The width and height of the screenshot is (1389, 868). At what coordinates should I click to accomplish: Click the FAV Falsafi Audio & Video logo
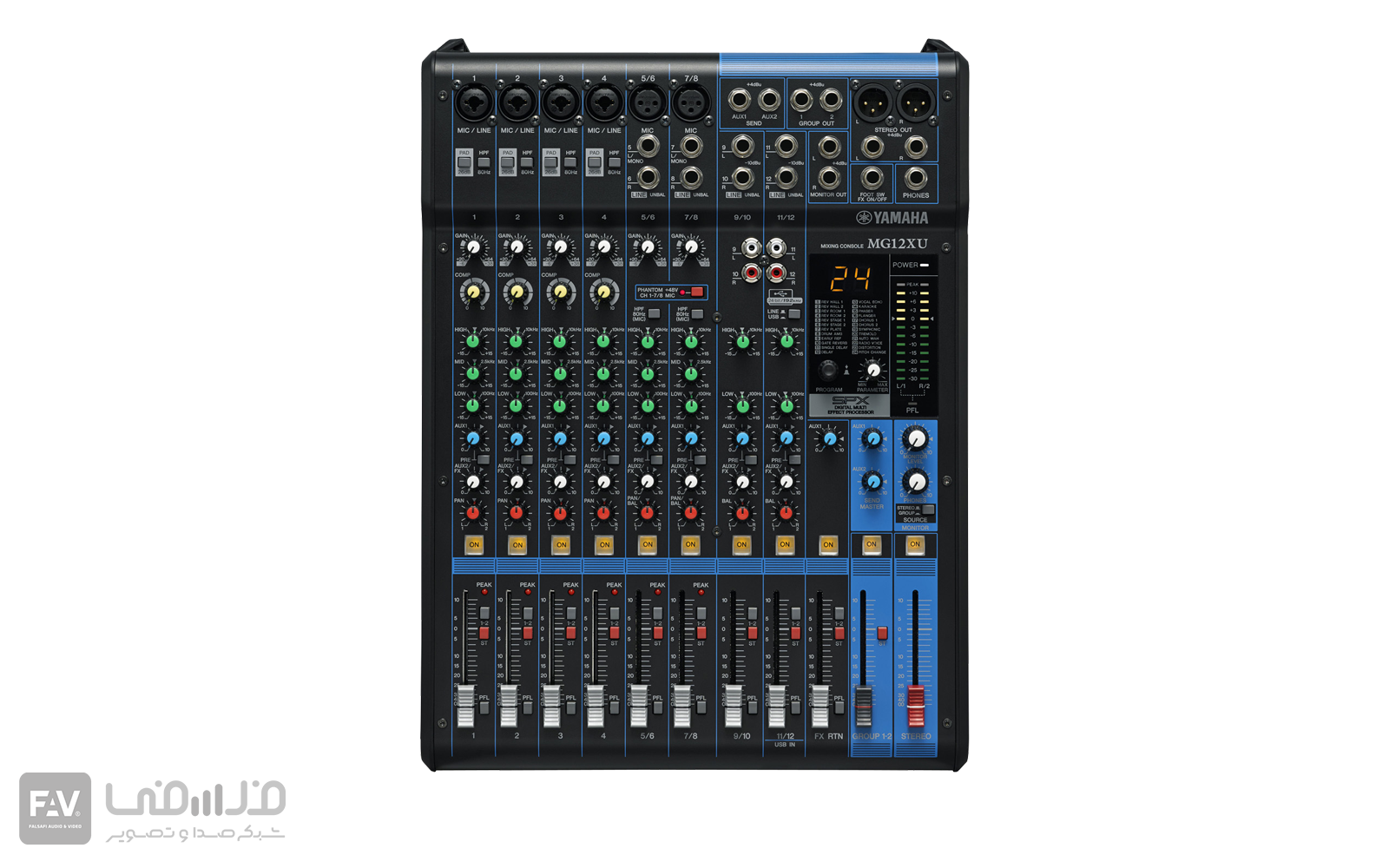(56, 808)
